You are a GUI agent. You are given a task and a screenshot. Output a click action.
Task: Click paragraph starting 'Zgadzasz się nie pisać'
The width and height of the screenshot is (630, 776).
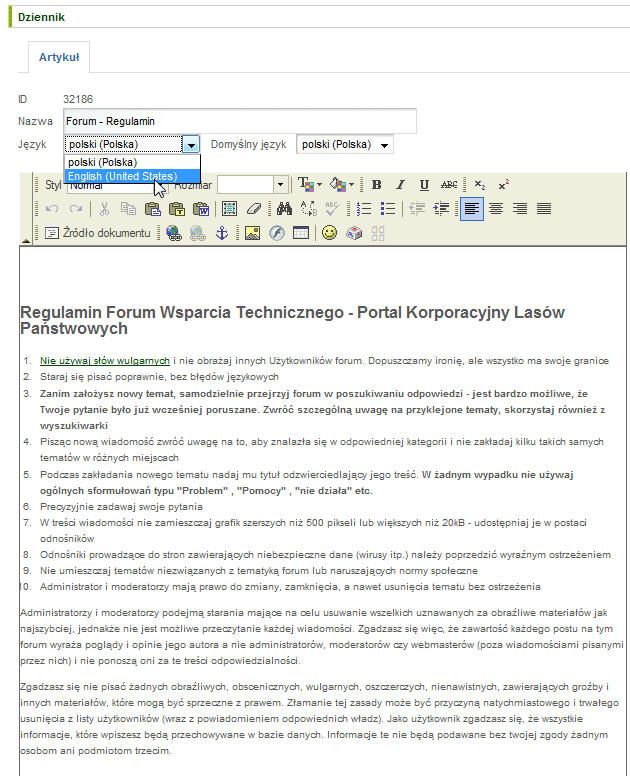coord(319,719)
